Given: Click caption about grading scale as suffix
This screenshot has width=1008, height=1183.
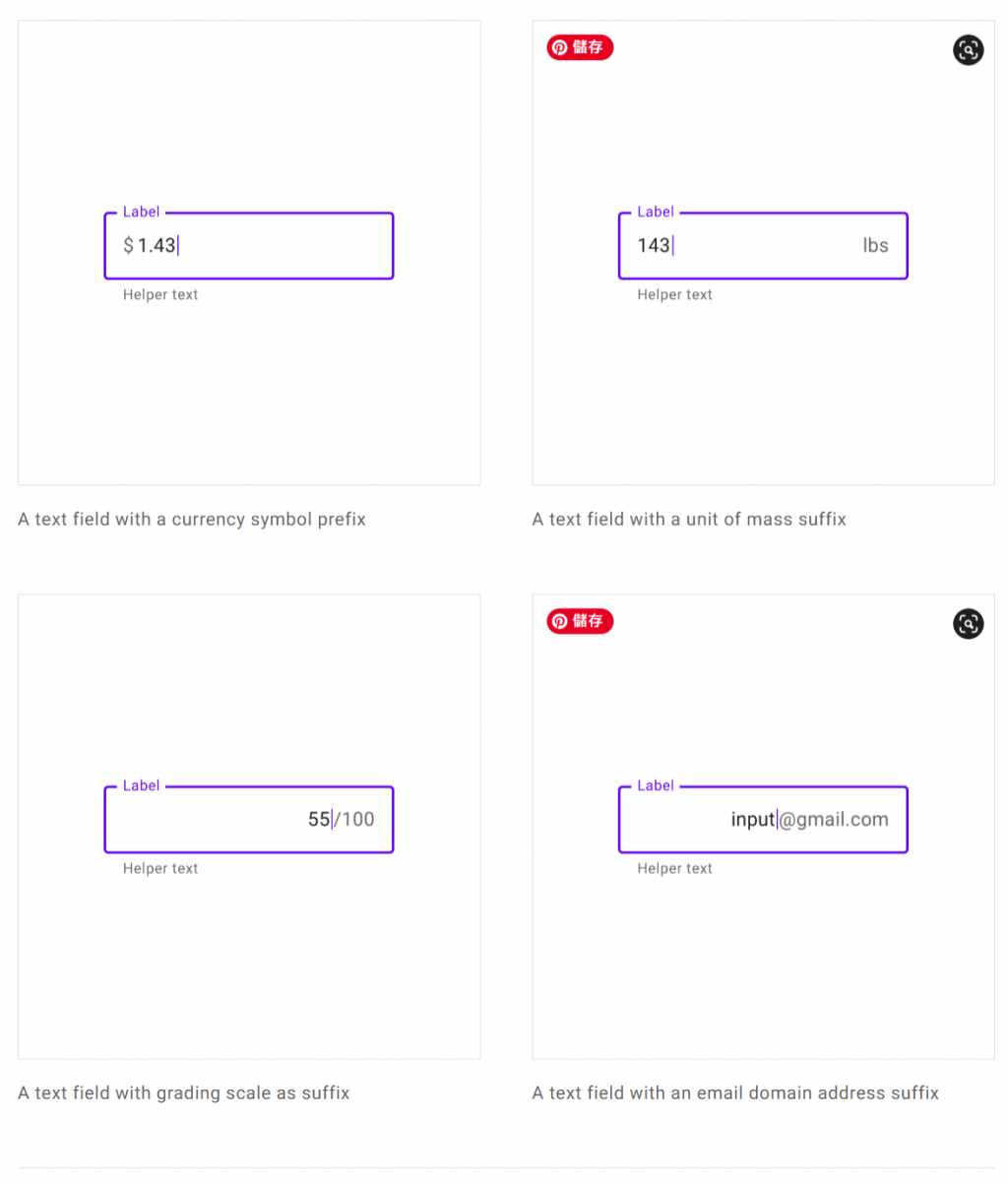Looking at the screenshot, I should click(x=184, y=1092).
